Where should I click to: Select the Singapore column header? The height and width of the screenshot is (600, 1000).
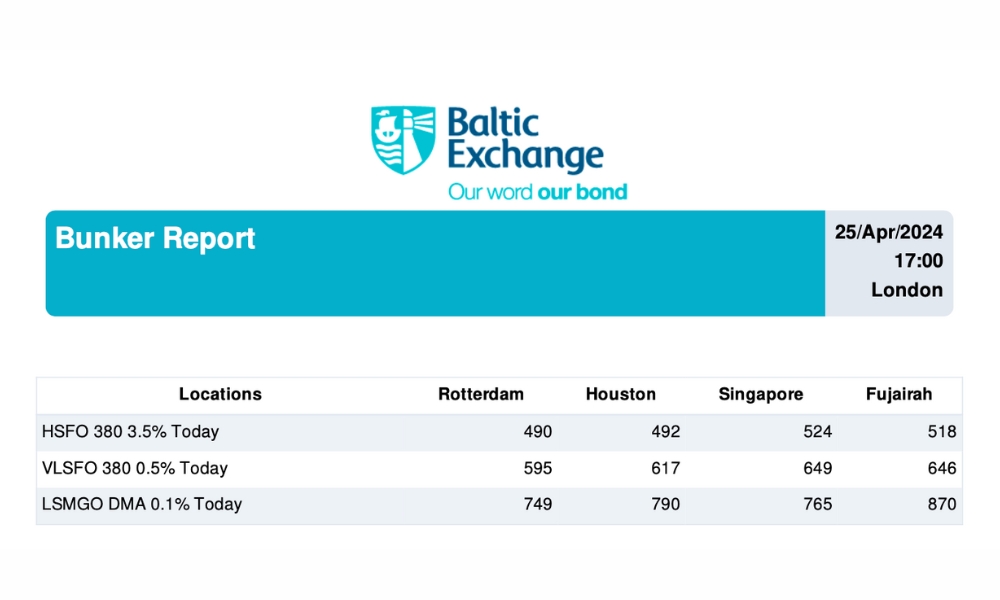[x=760, y=394]
